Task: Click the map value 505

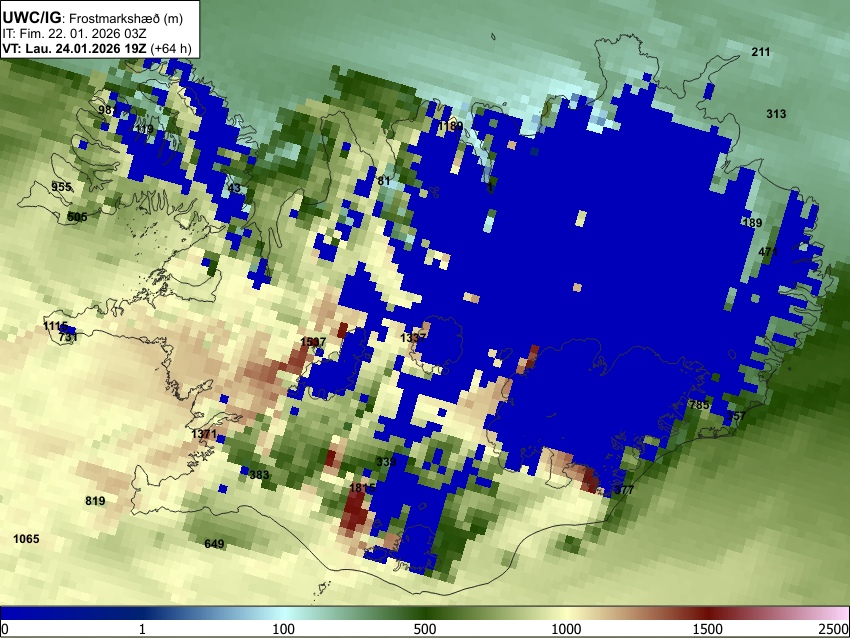Action: click(x=77, y=217)
